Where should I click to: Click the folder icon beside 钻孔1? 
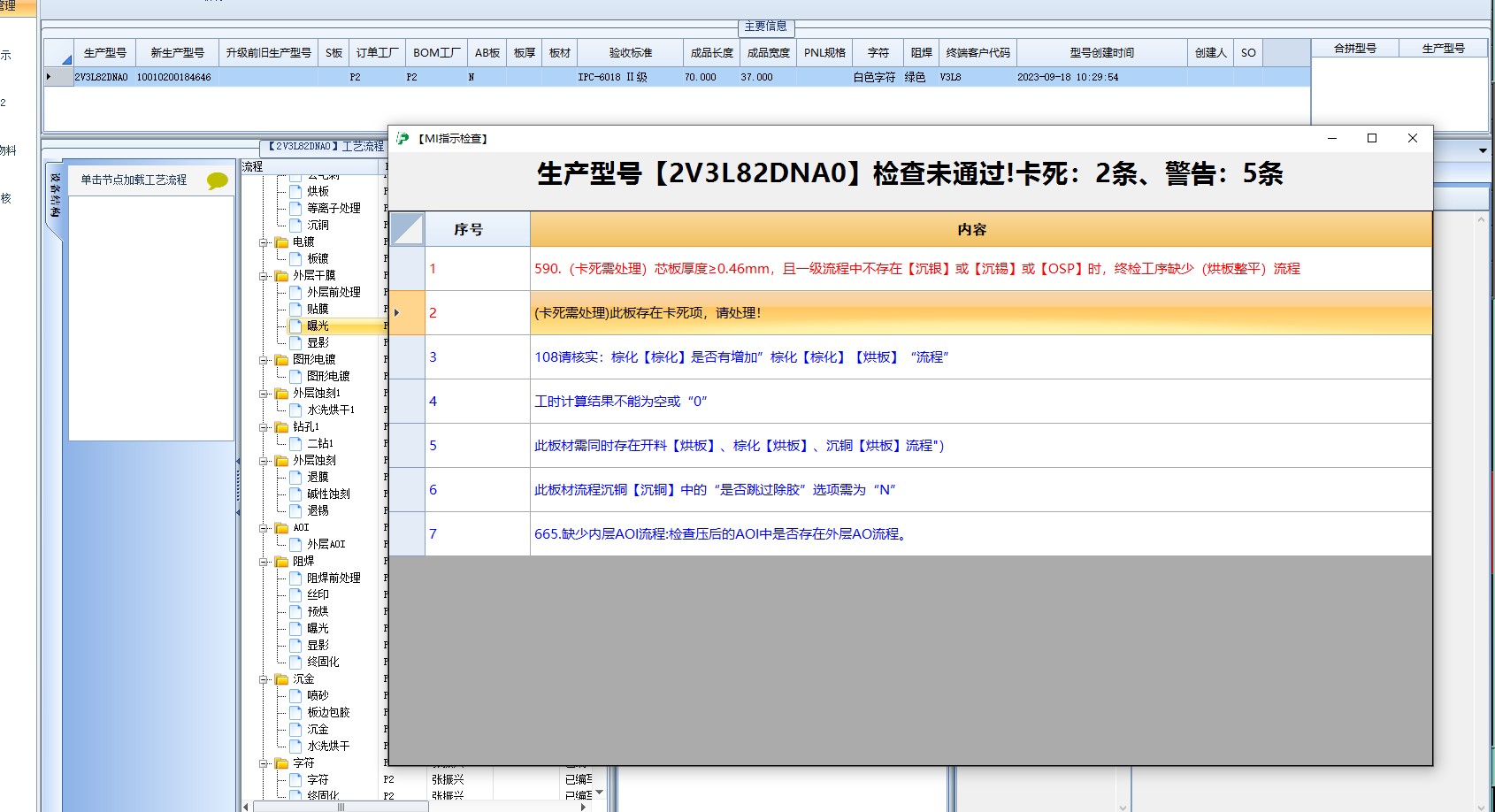tap(281, 427)
